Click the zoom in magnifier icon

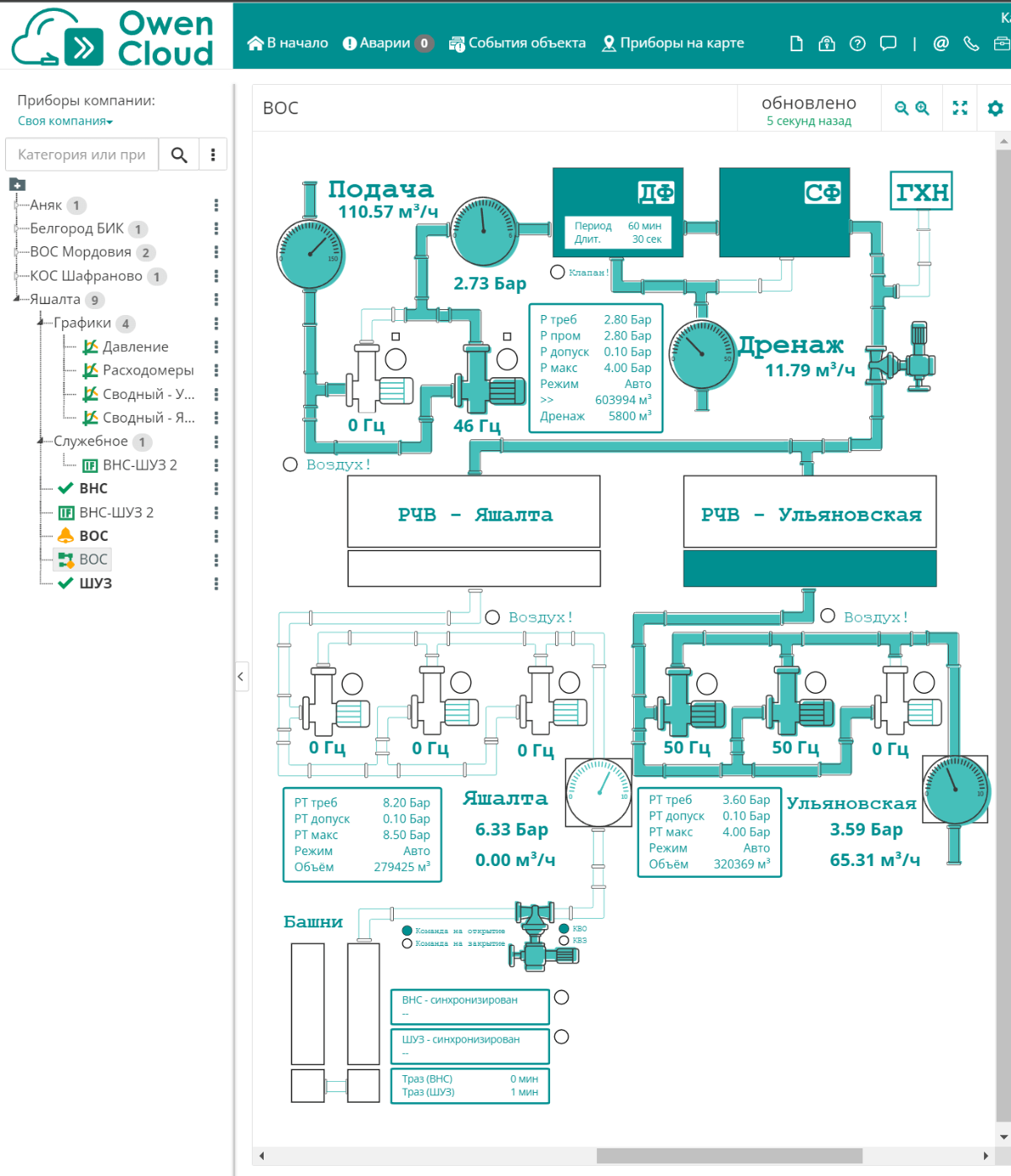coord(923,108)
